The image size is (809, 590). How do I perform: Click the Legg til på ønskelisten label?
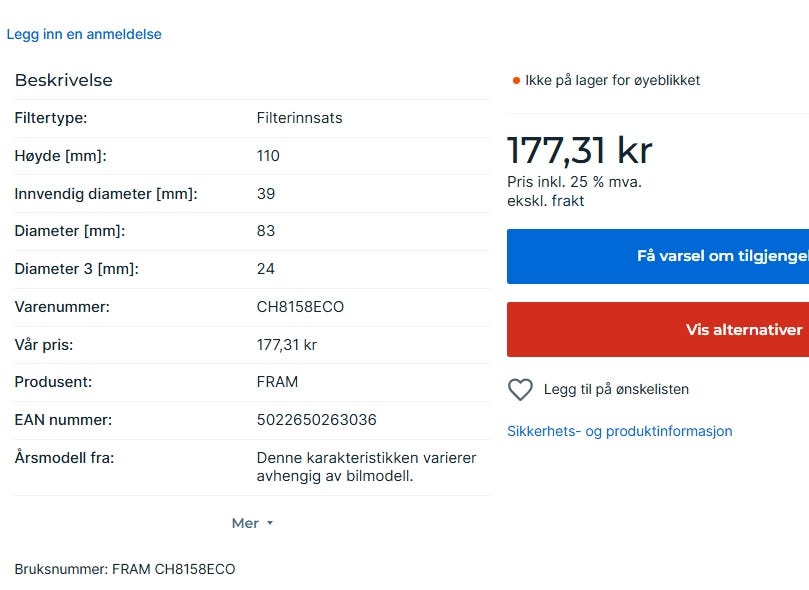616,389
